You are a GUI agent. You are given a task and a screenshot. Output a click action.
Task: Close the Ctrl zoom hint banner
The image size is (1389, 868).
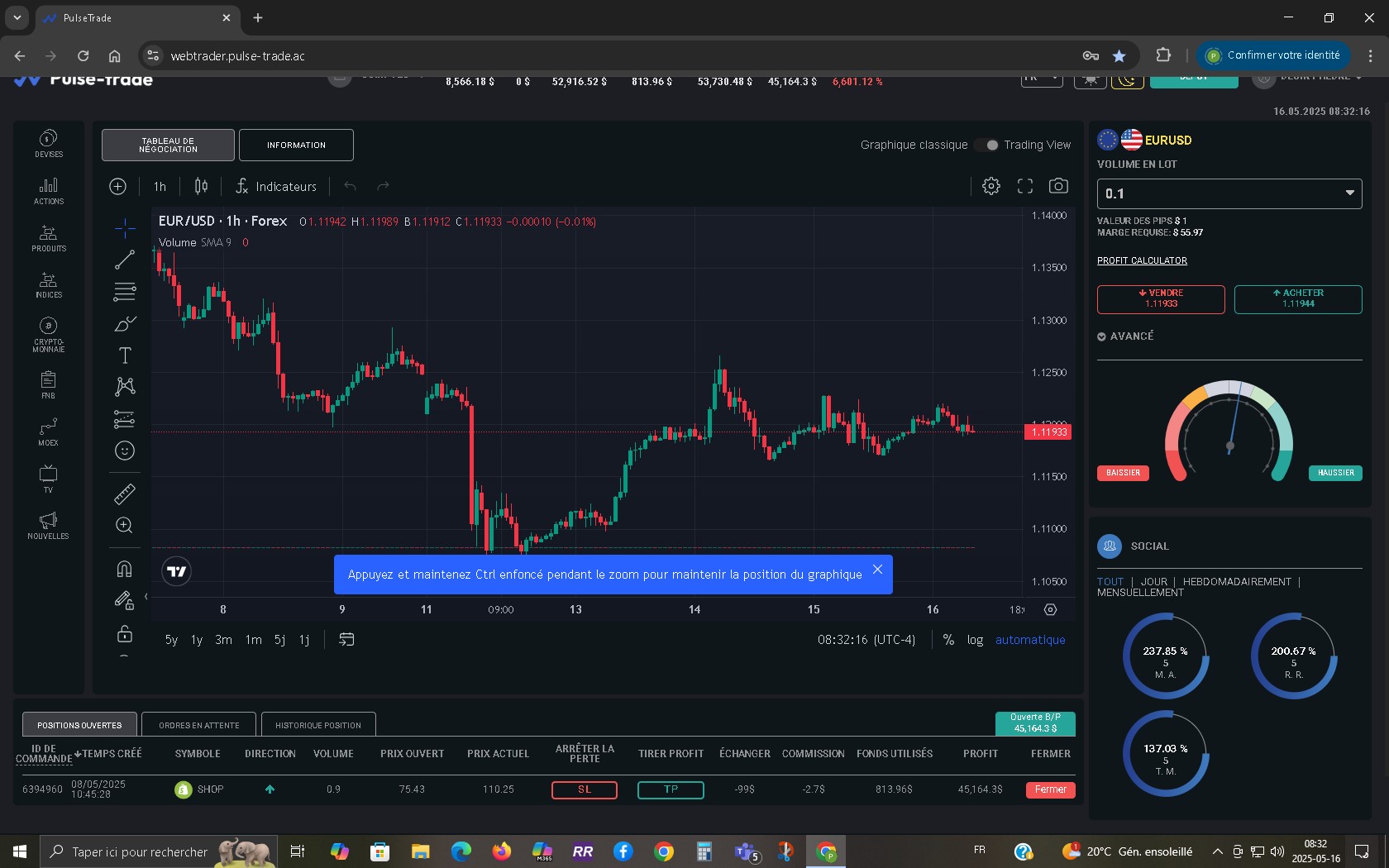[877, 570]
